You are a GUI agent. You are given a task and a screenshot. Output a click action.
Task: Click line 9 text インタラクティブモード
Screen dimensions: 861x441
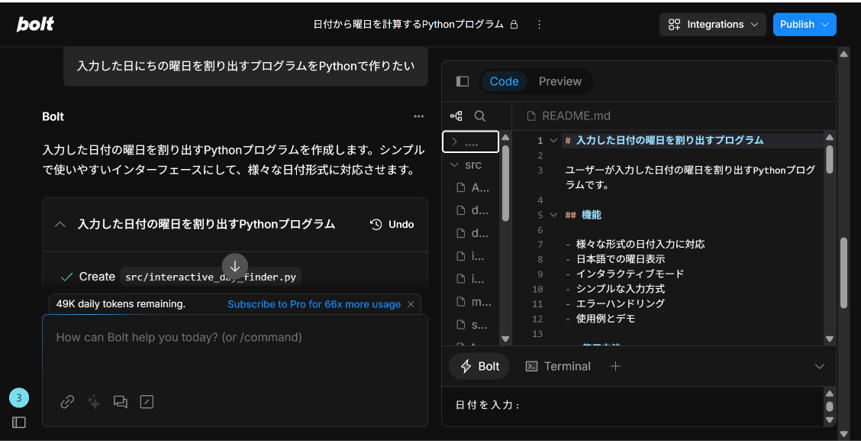pyautogui.click(x=630, y=274)
